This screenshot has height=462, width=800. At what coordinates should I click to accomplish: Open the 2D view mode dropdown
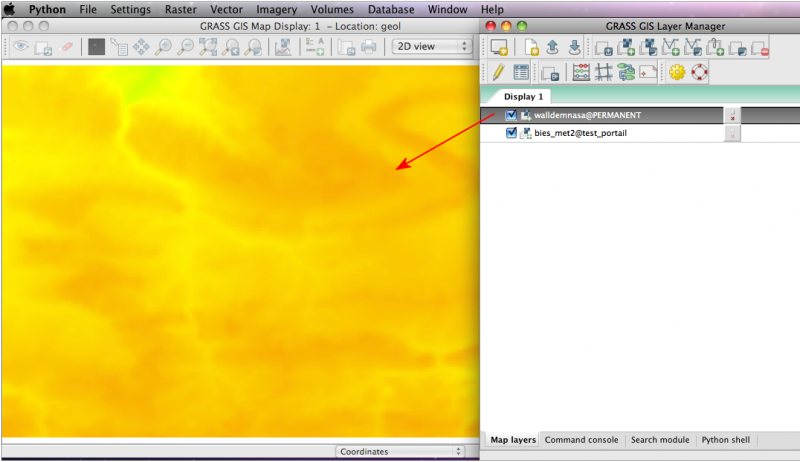tap(432, 47)
